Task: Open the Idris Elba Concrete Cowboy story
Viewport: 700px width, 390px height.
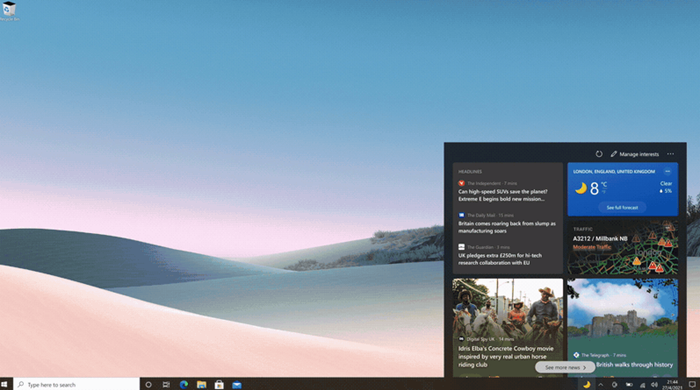Action: (x=508, y=328)
